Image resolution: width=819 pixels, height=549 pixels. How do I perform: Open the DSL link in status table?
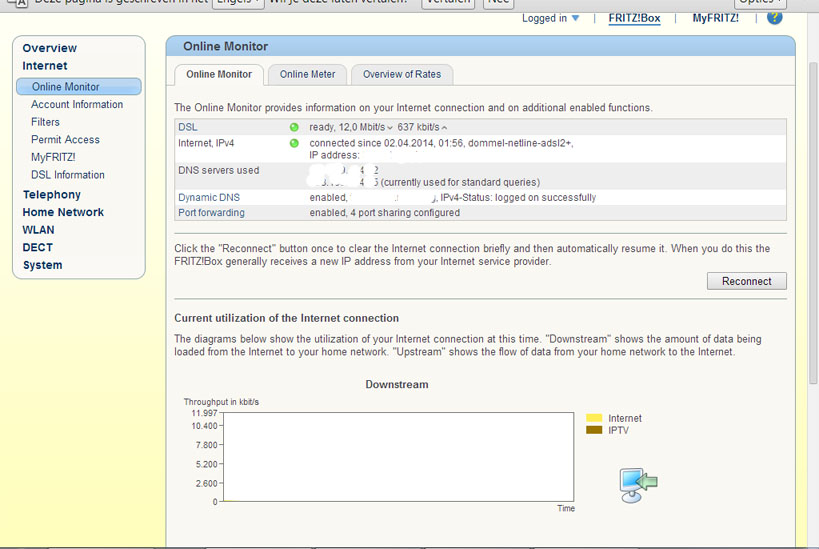[188, 127]
